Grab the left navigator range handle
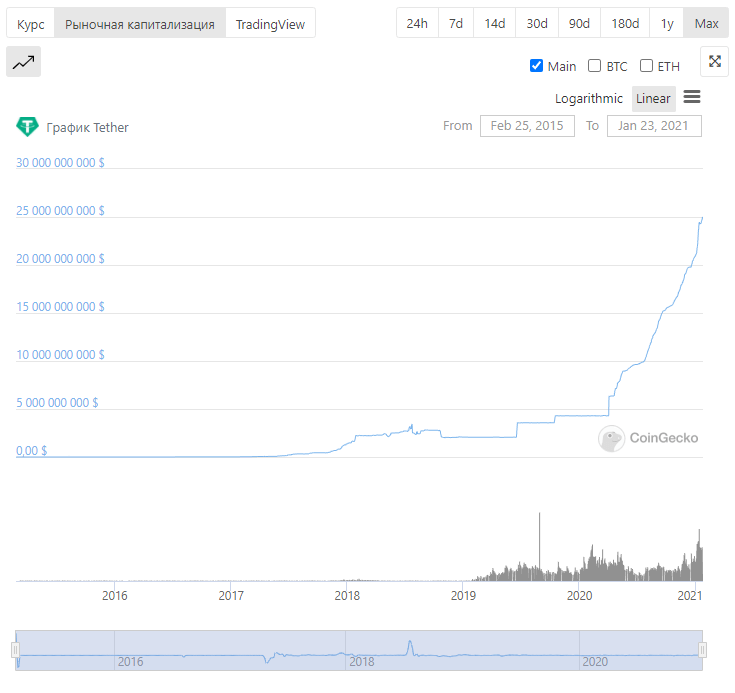 (x=15, y=649)
